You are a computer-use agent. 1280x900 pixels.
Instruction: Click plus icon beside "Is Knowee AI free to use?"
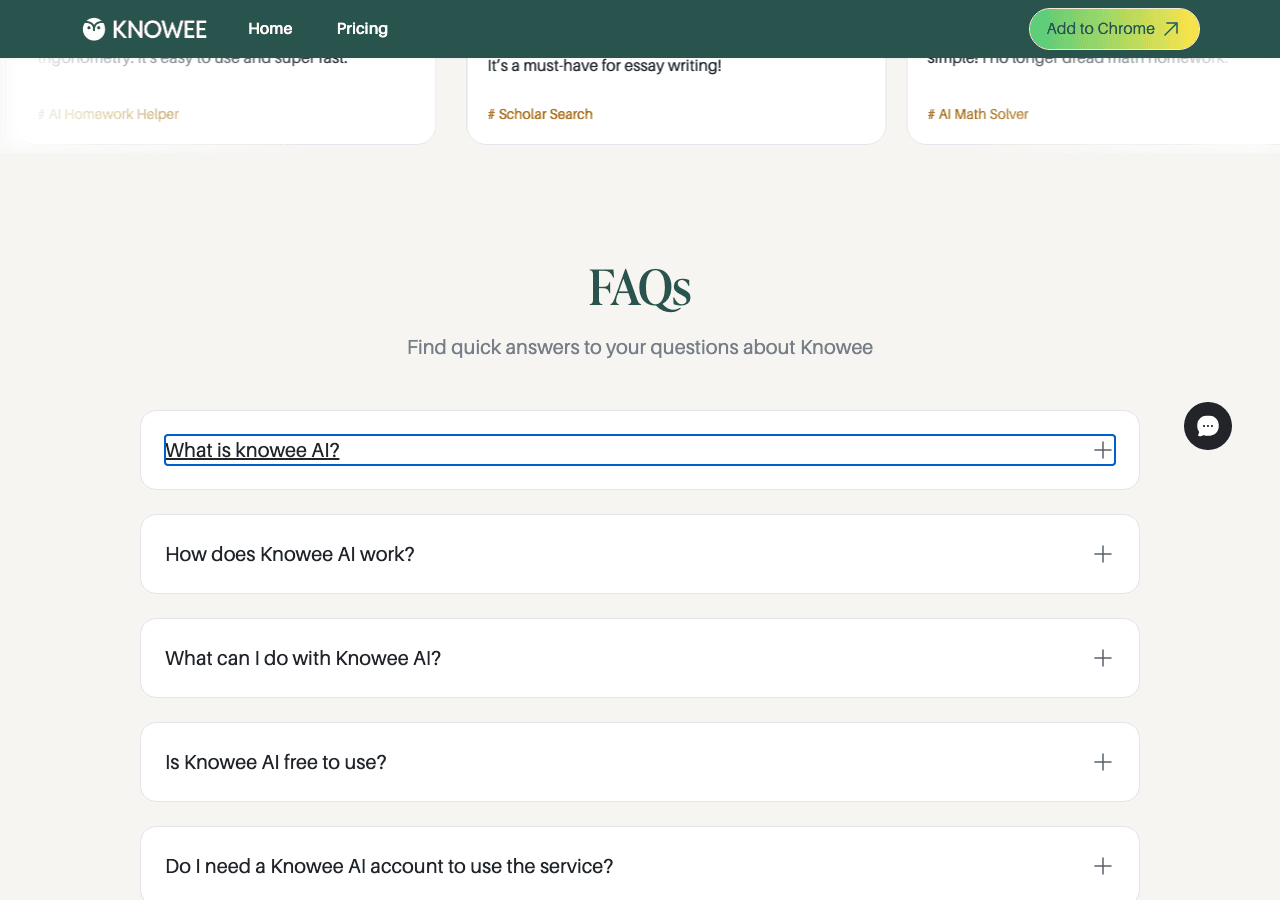pos(1103,762)
